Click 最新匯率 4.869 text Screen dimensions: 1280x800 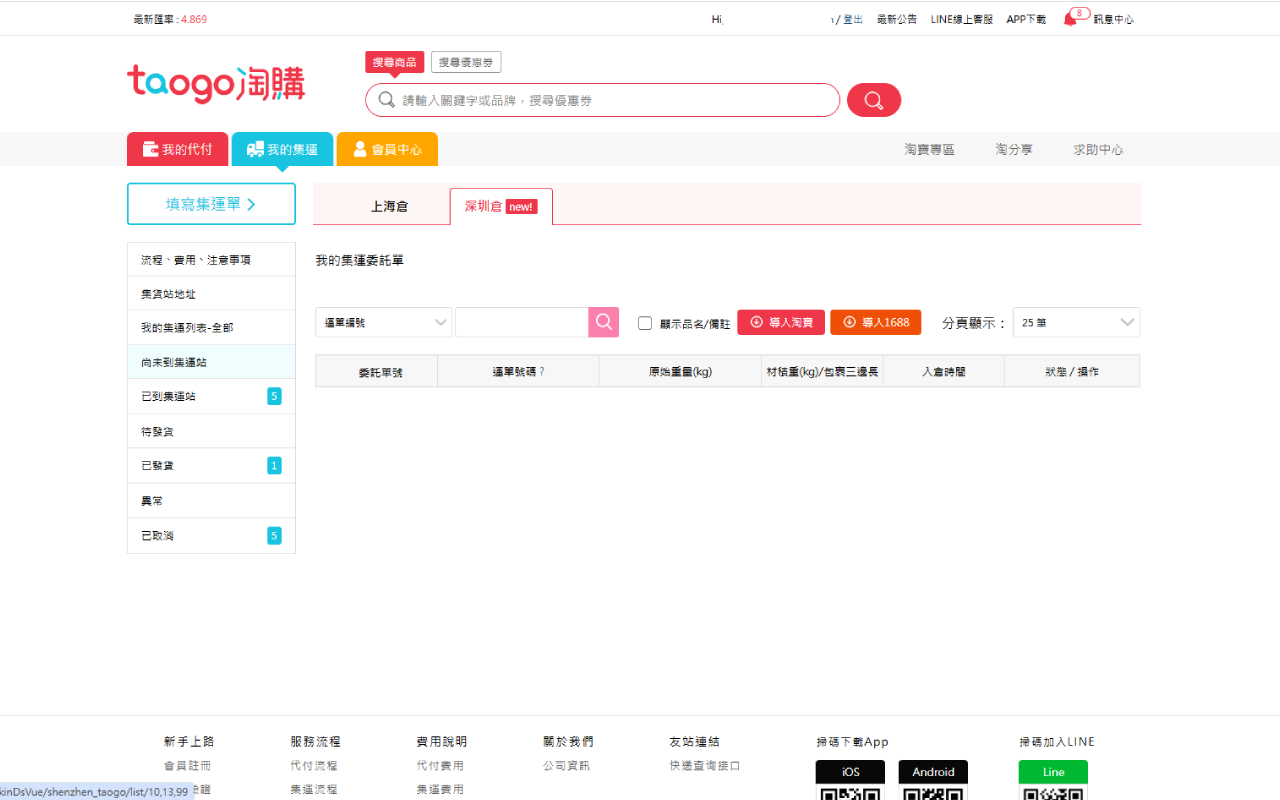(x=170, y=19)
